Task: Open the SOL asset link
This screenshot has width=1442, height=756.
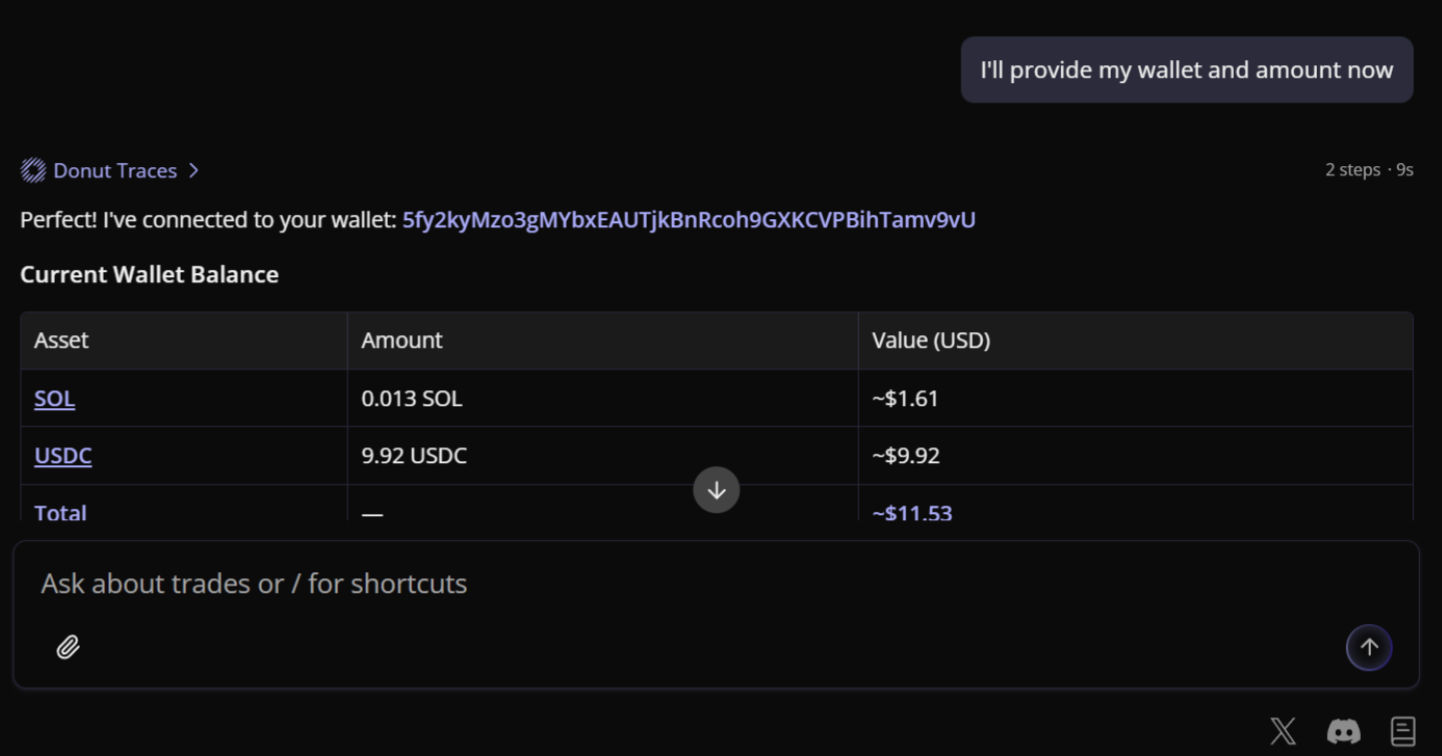Action: pos(55,398)
